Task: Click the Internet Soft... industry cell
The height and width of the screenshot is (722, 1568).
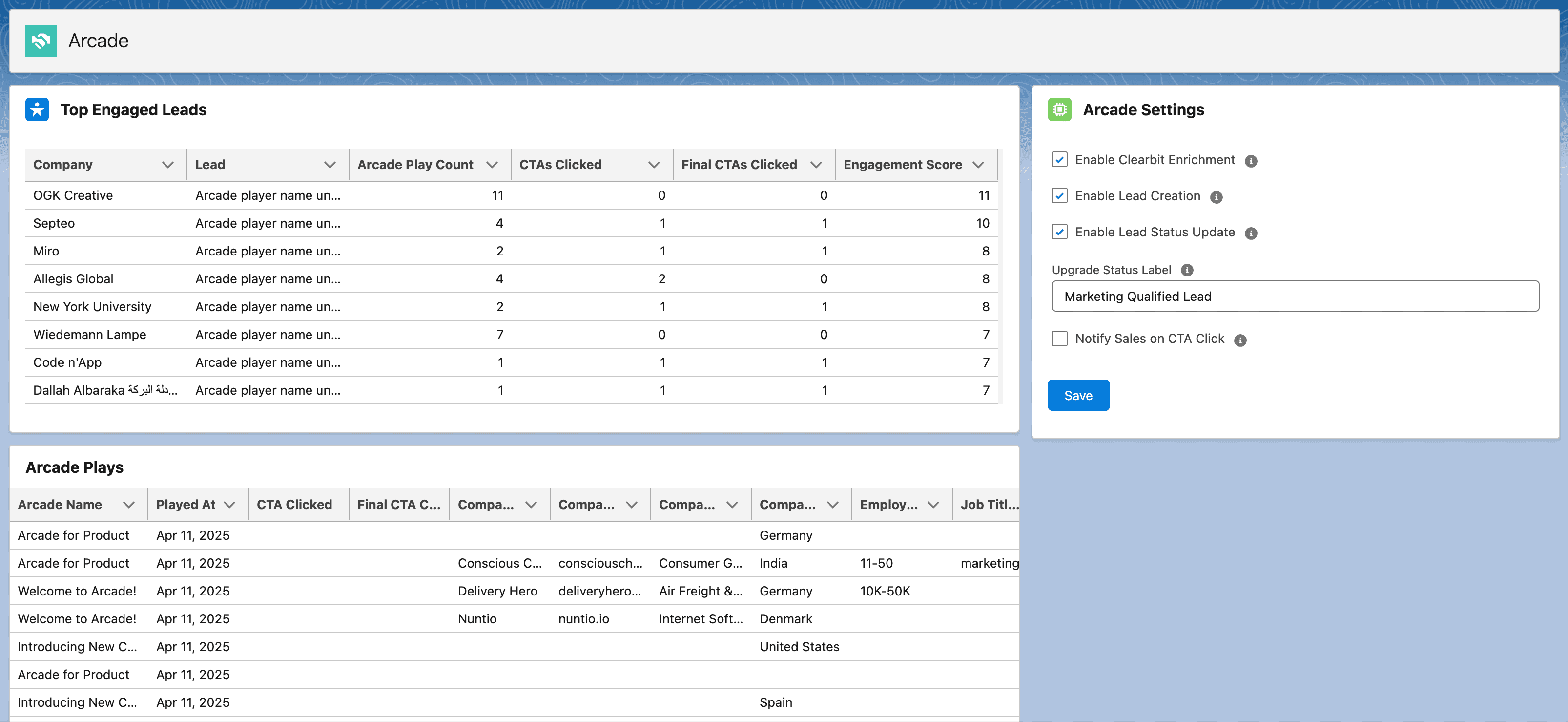Action: [701, 619]
